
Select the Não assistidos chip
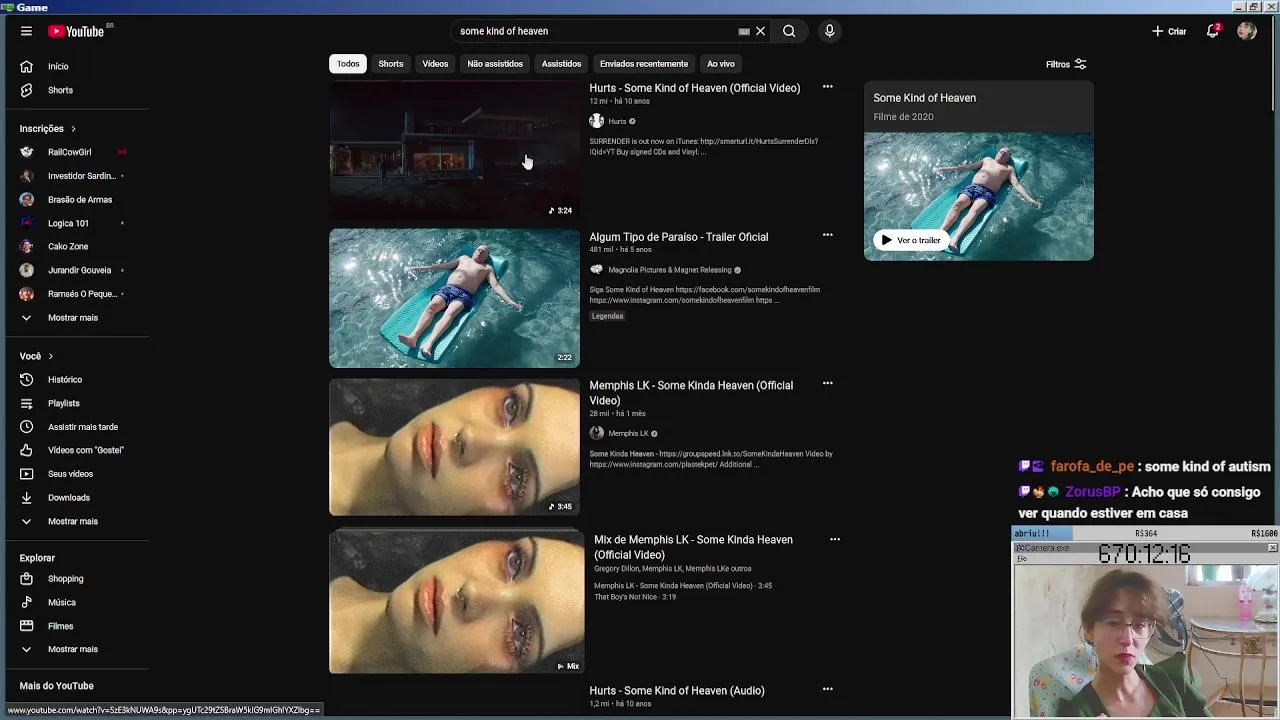pos(495,64)
